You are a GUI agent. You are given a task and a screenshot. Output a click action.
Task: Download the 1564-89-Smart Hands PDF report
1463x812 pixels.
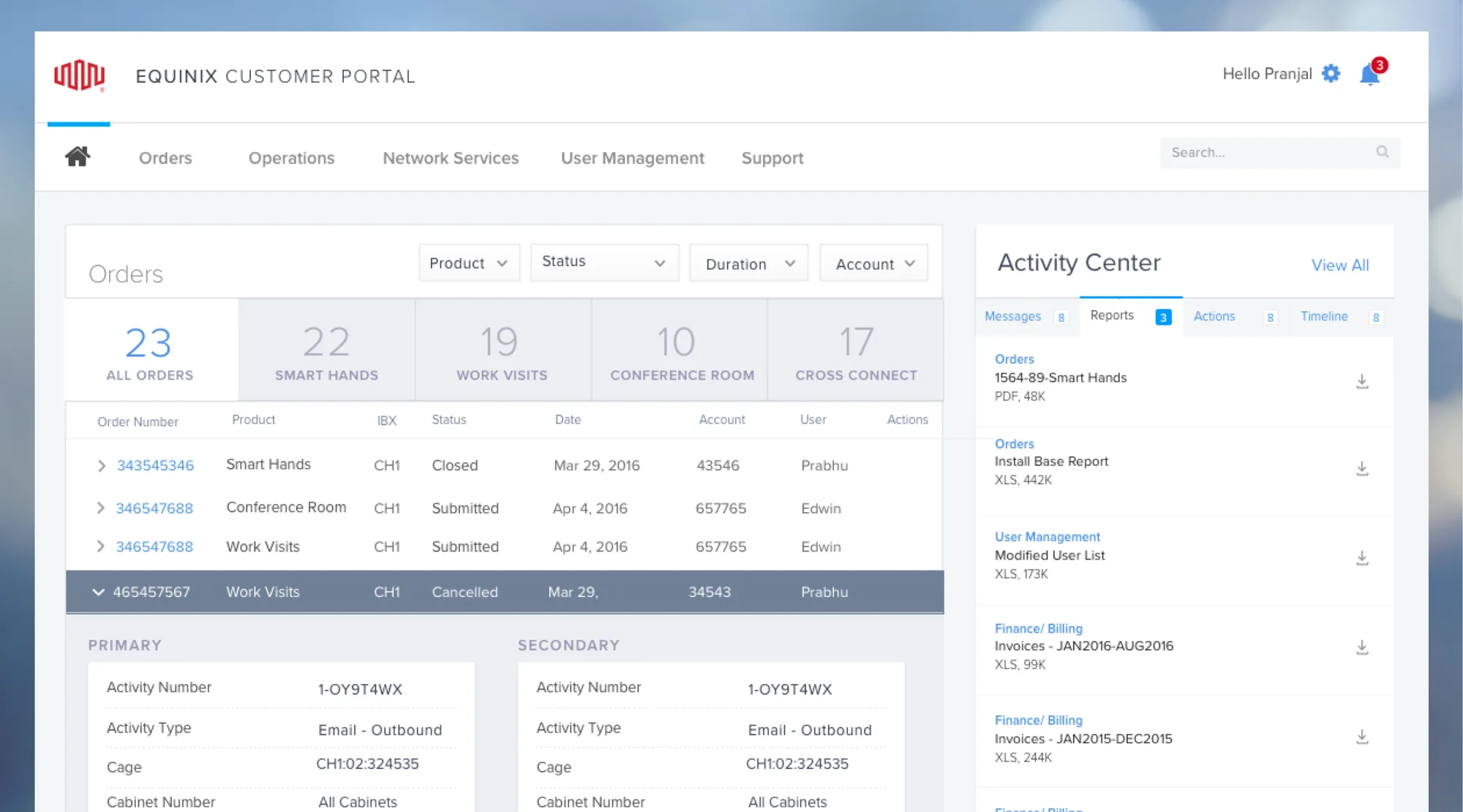pyautogui.click(x=1362, y=381)
